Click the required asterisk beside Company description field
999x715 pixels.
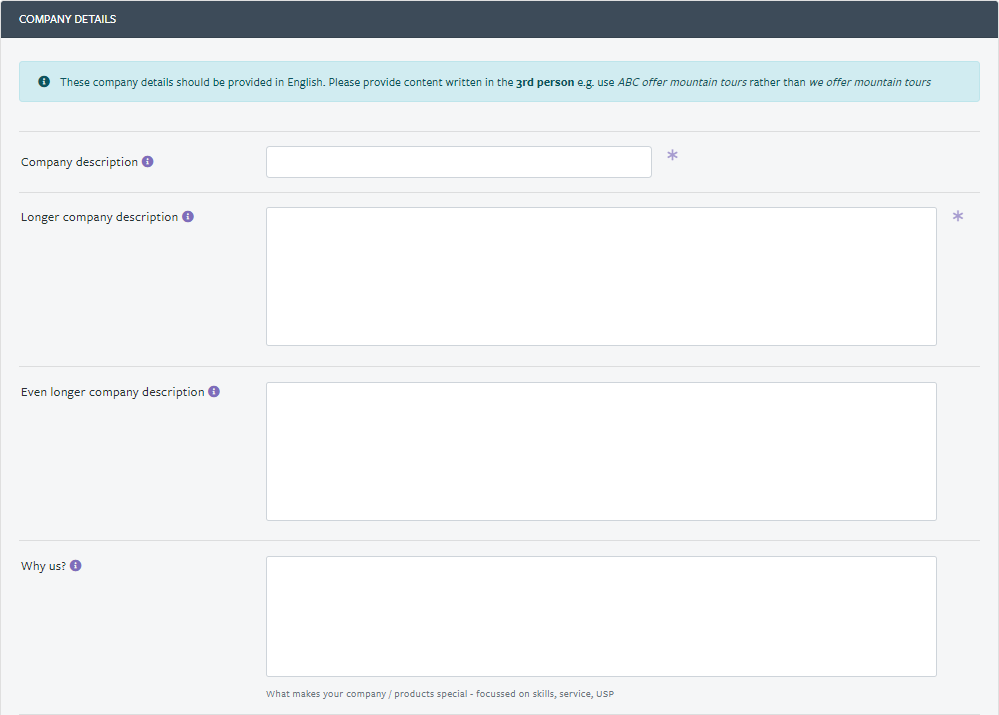coord(672,155)
